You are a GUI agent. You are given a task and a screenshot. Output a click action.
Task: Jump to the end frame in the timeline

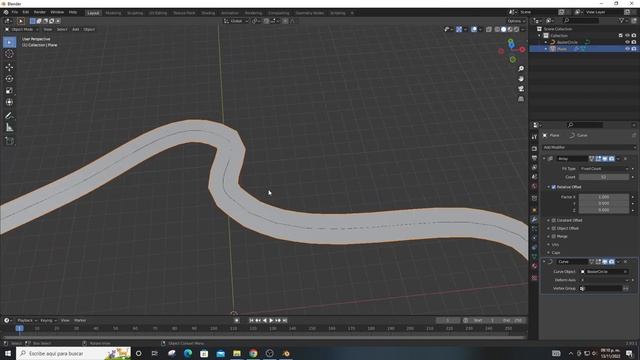(285, 320)
